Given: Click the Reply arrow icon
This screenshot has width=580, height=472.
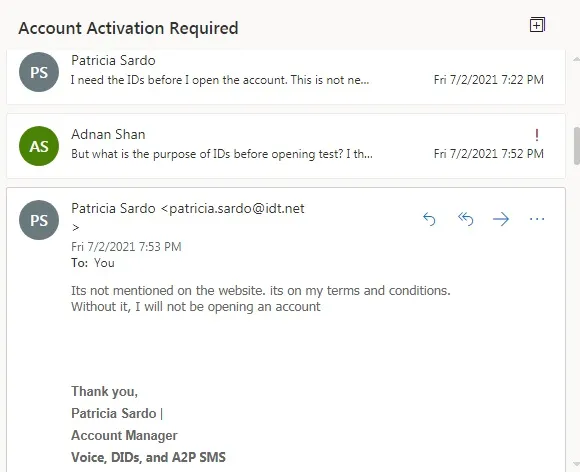Looking at the screenshot, I should pyautogui.click(x=429, y=219).
